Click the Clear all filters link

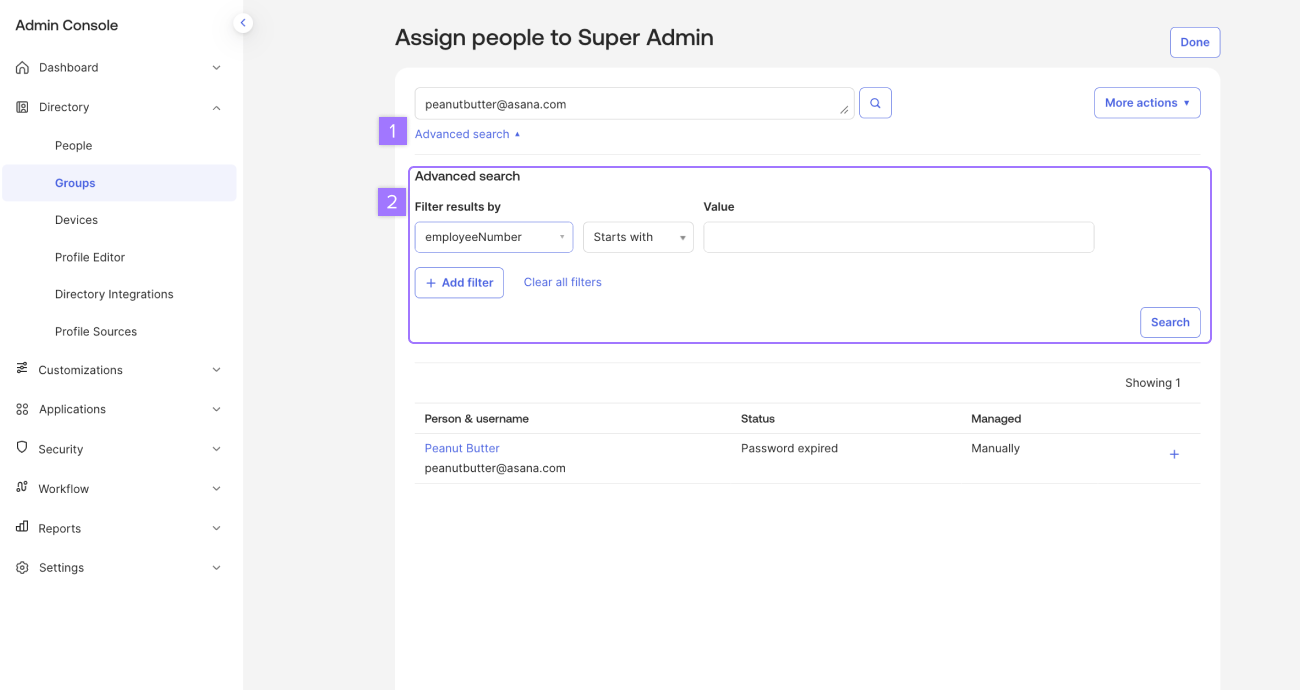click(562, 282)
